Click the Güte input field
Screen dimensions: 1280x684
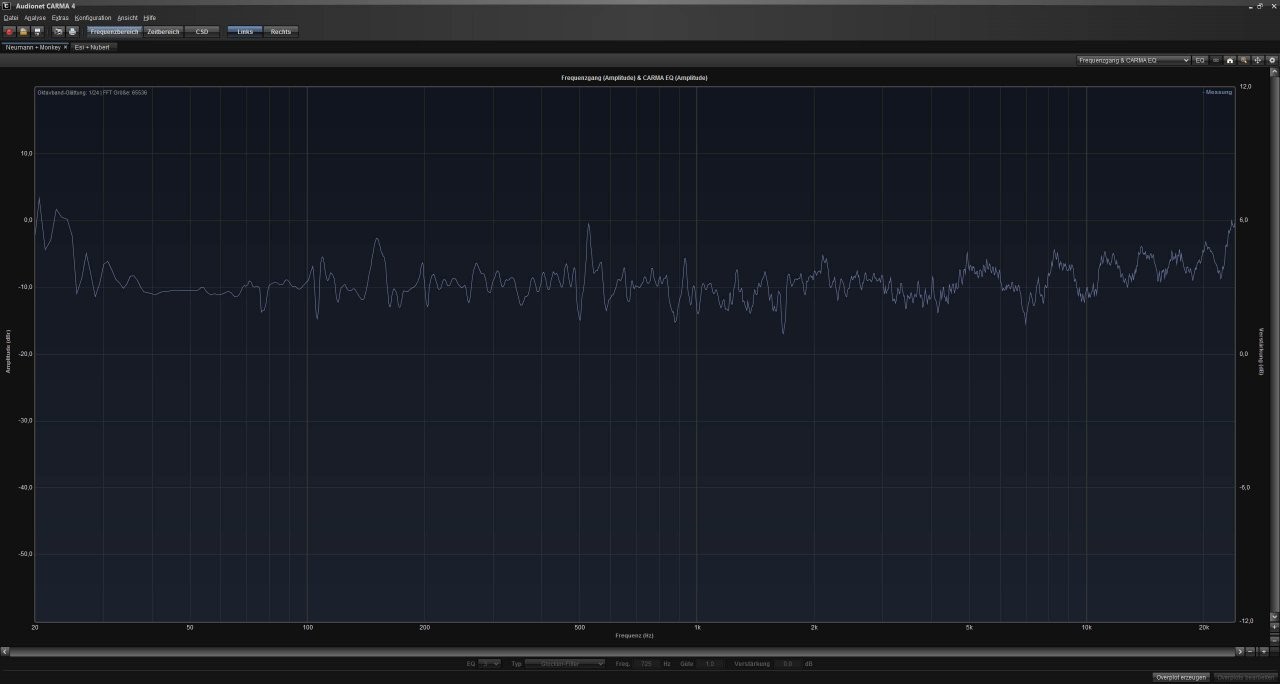[710, 663]
